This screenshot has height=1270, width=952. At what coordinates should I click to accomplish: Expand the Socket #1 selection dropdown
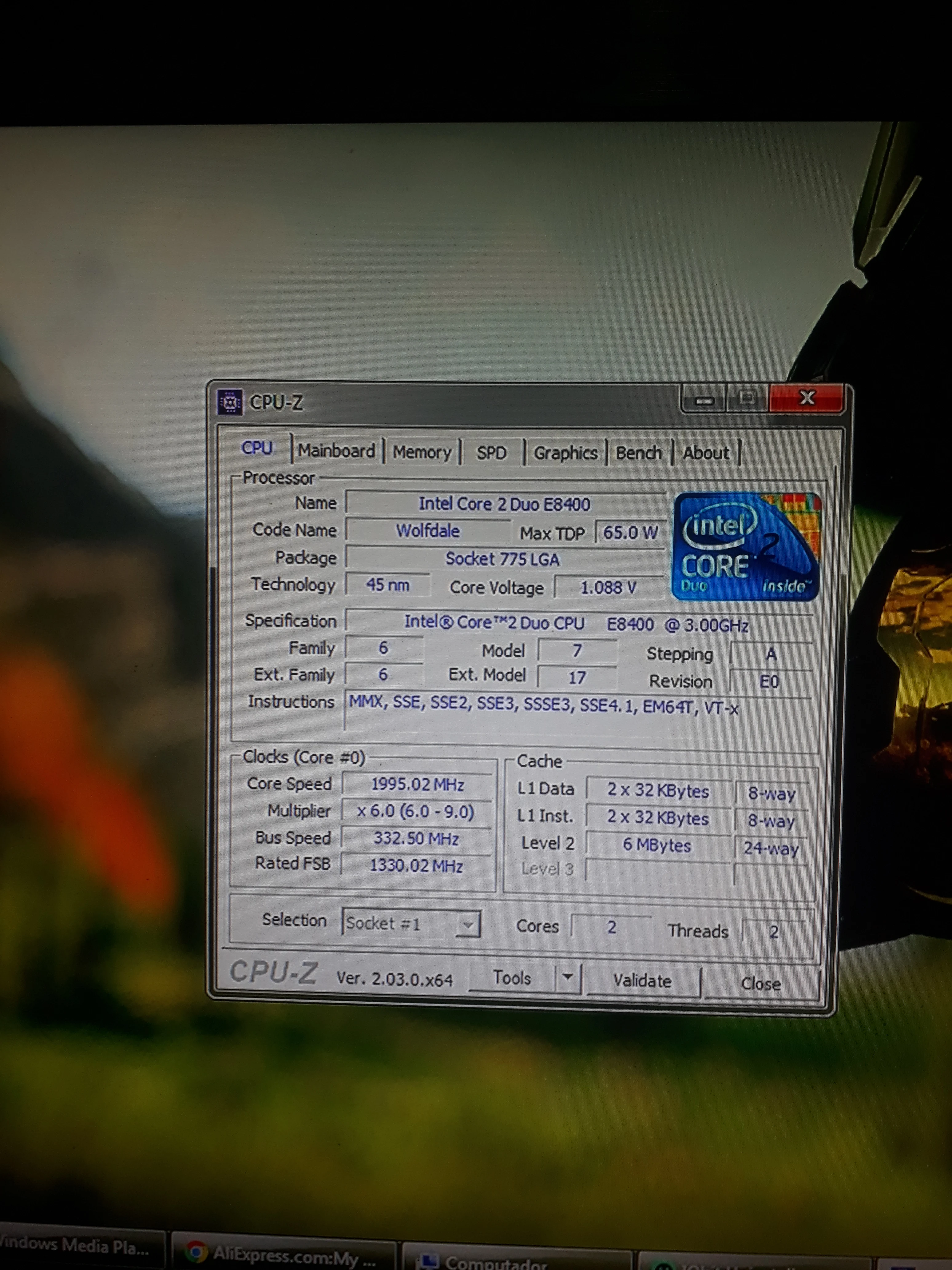(x=468, y=925)
